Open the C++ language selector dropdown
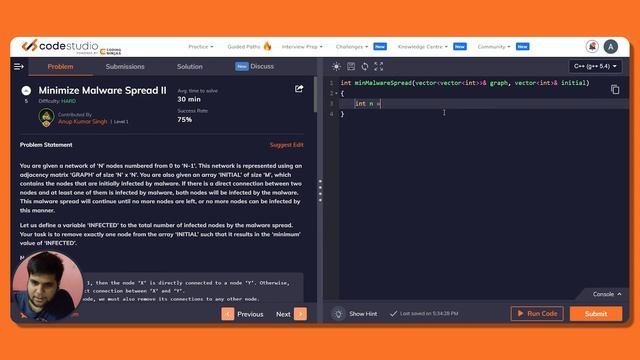 pyautogui.click(x=595, y=66)
